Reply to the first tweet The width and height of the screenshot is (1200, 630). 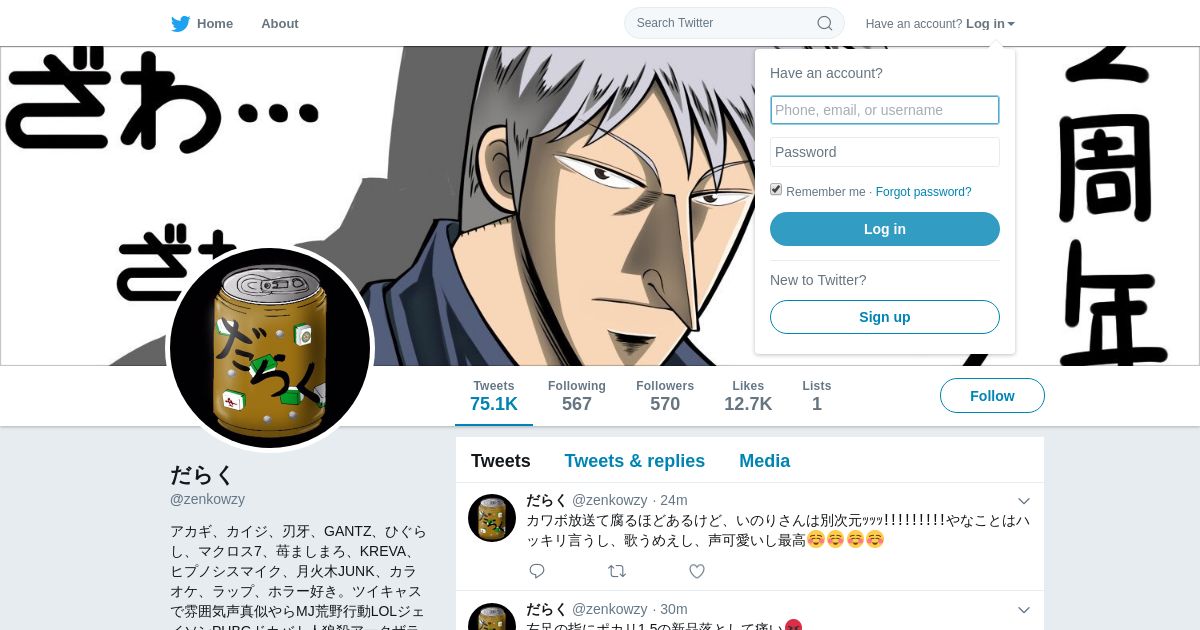tap(537, 571)
